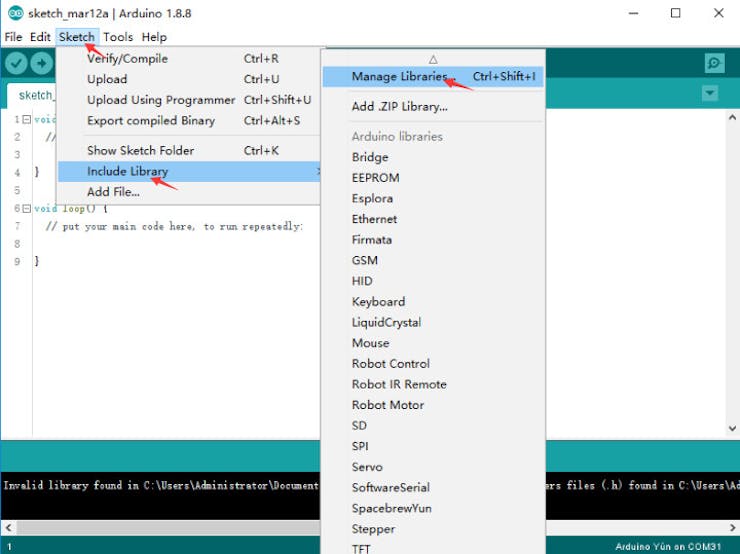The width and height of the screenshot is (740, 554).
Task: Include the SpacebrewYun library
Action: point(433,509)
